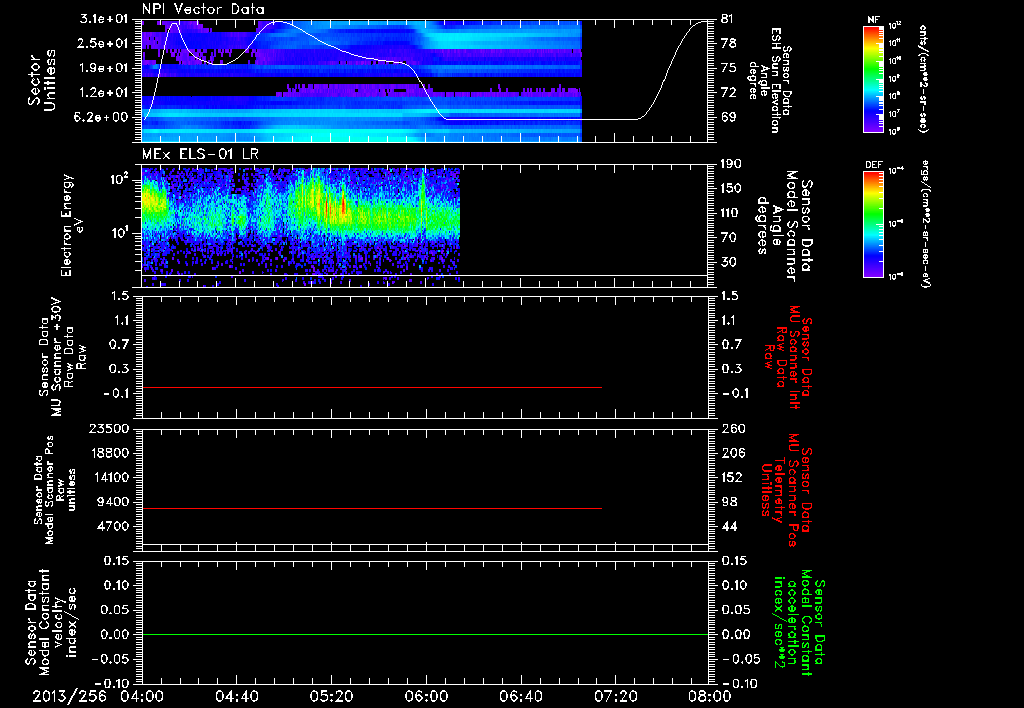This screenshot has height=708, width=1024.
Task: Click the 3.1e+01 sector tick label
Action: click(x=106, y=19)
